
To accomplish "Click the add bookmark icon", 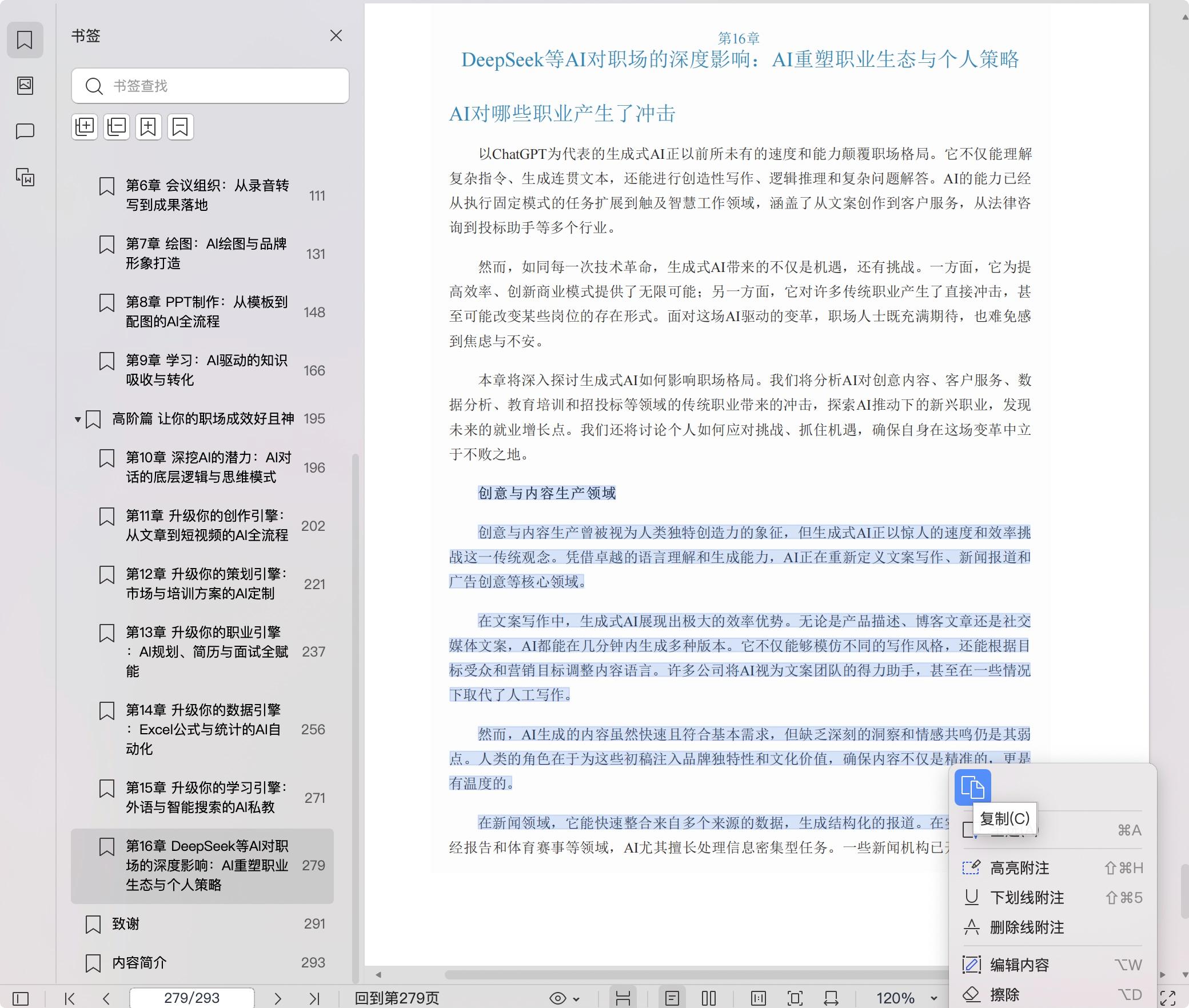I will coord(148,127).
